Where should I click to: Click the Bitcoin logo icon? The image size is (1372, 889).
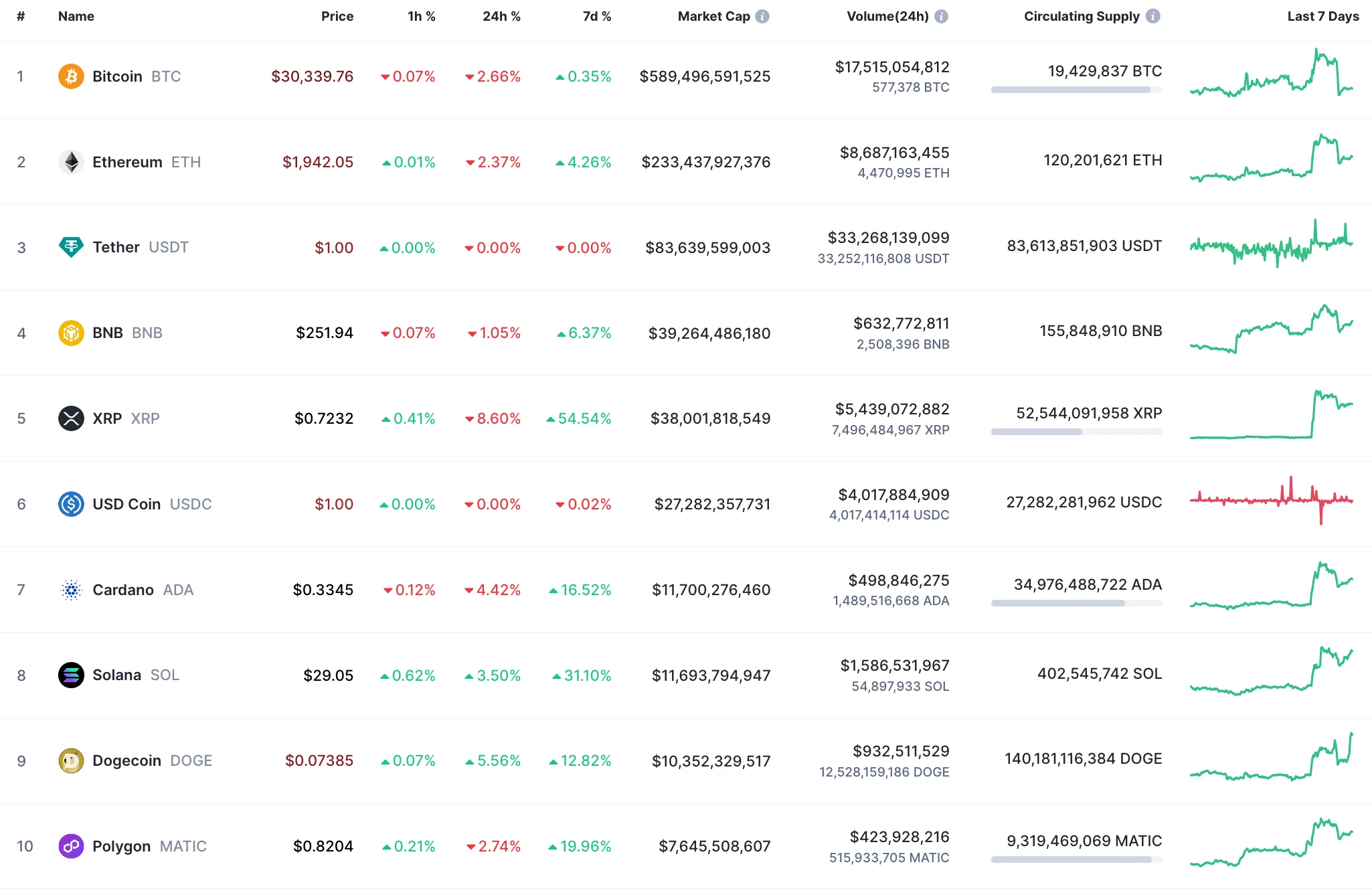point(72,76)
